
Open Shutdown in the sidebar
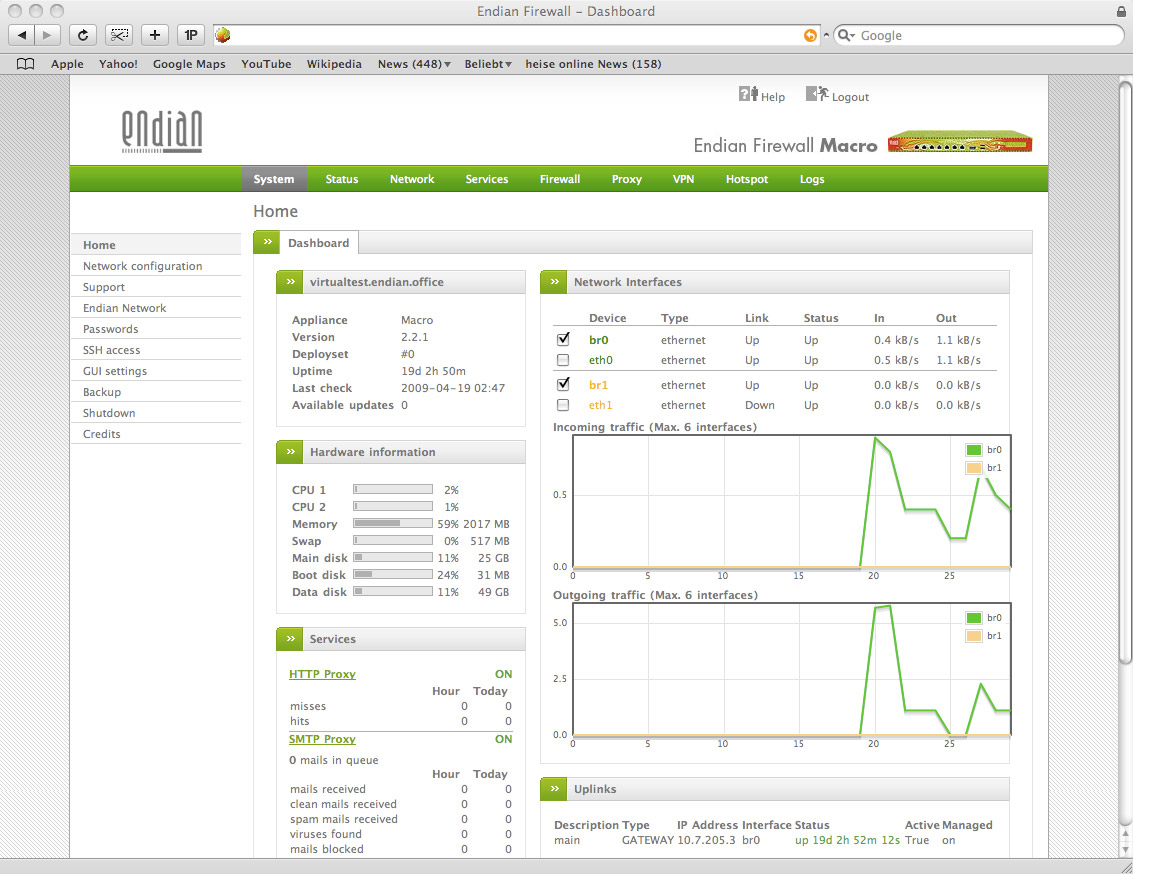coord(156,412)
